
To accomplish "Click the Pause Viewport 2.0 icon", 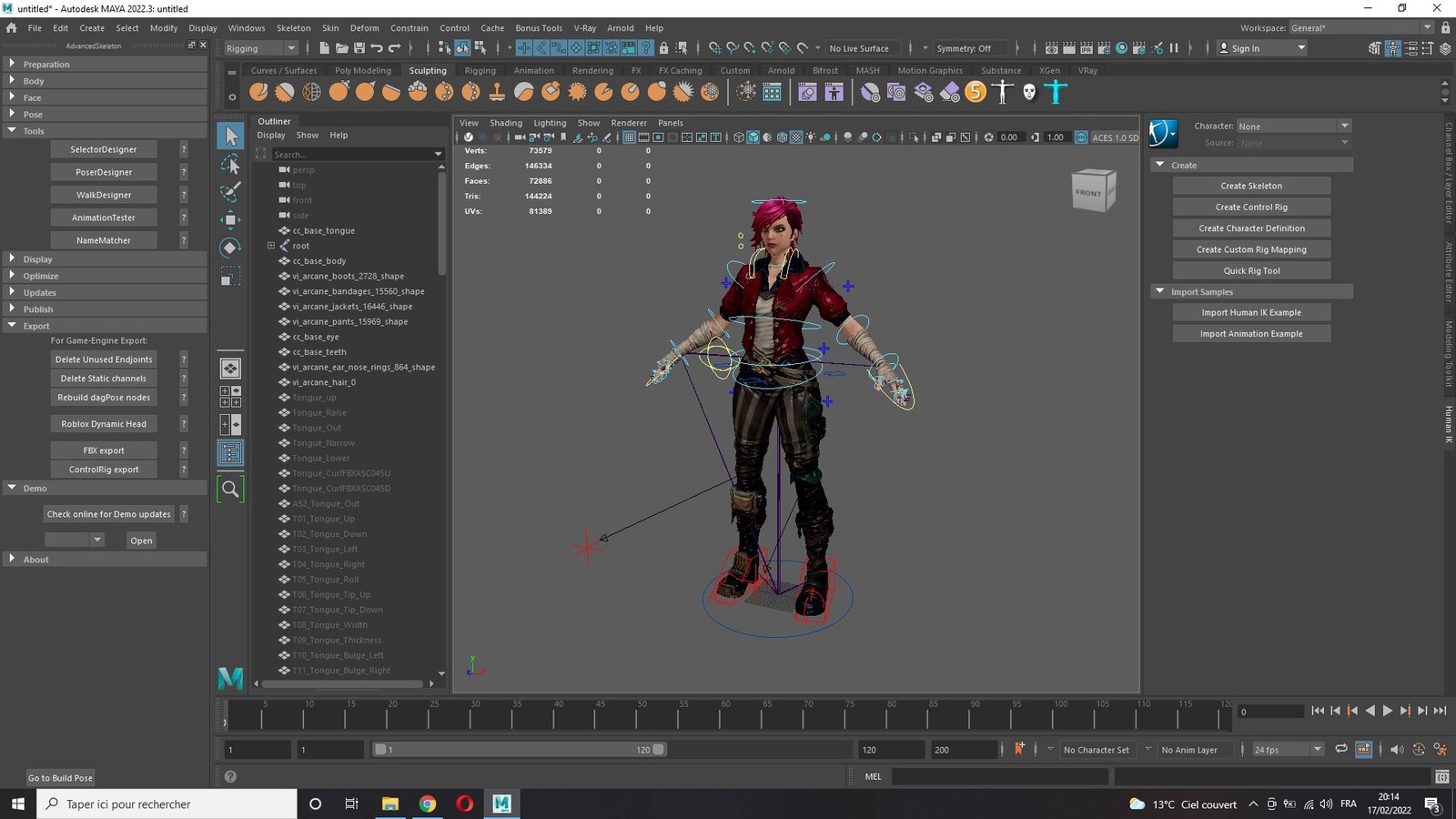I will pos(1174,48).
